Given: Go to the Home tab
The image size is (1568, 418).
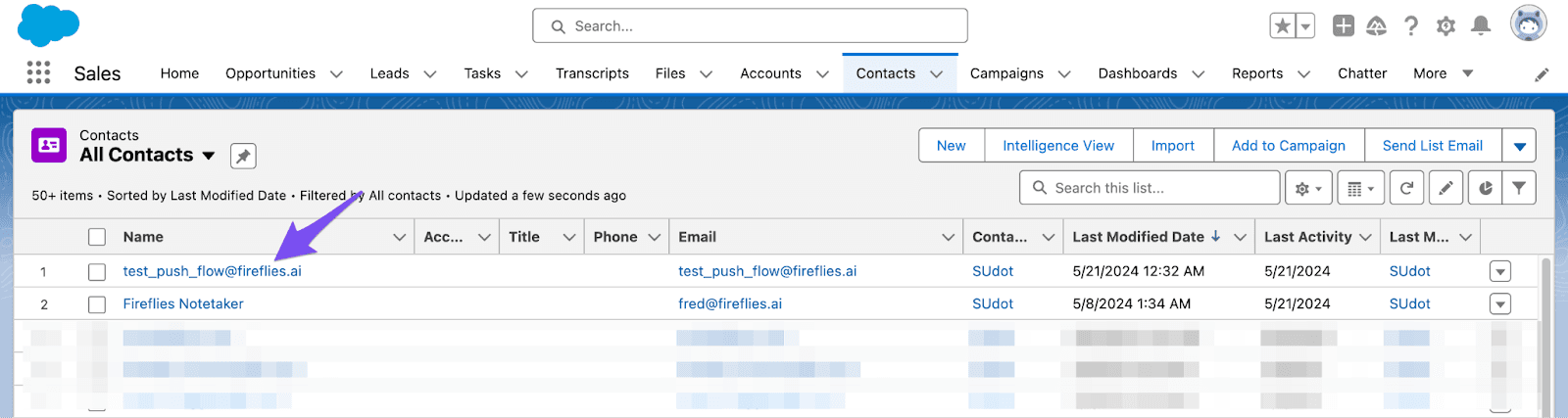Looking at the screenshot, I should (179, 73).
